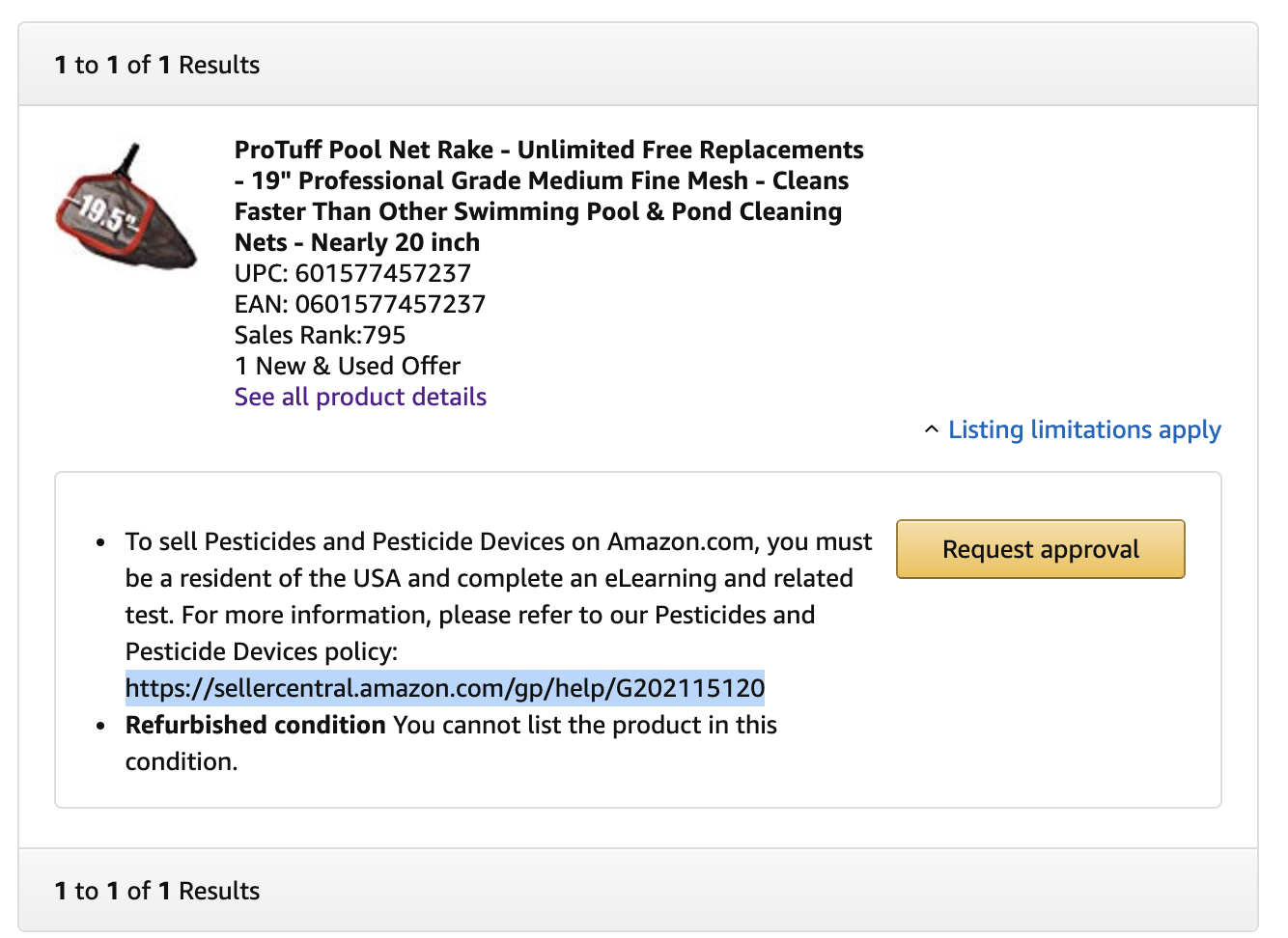Image resolution: width=1288 pixels, height=938 pixels.
Task: Click the bullet point before the Pesticides notice
Action: click(x=100, y=543)
